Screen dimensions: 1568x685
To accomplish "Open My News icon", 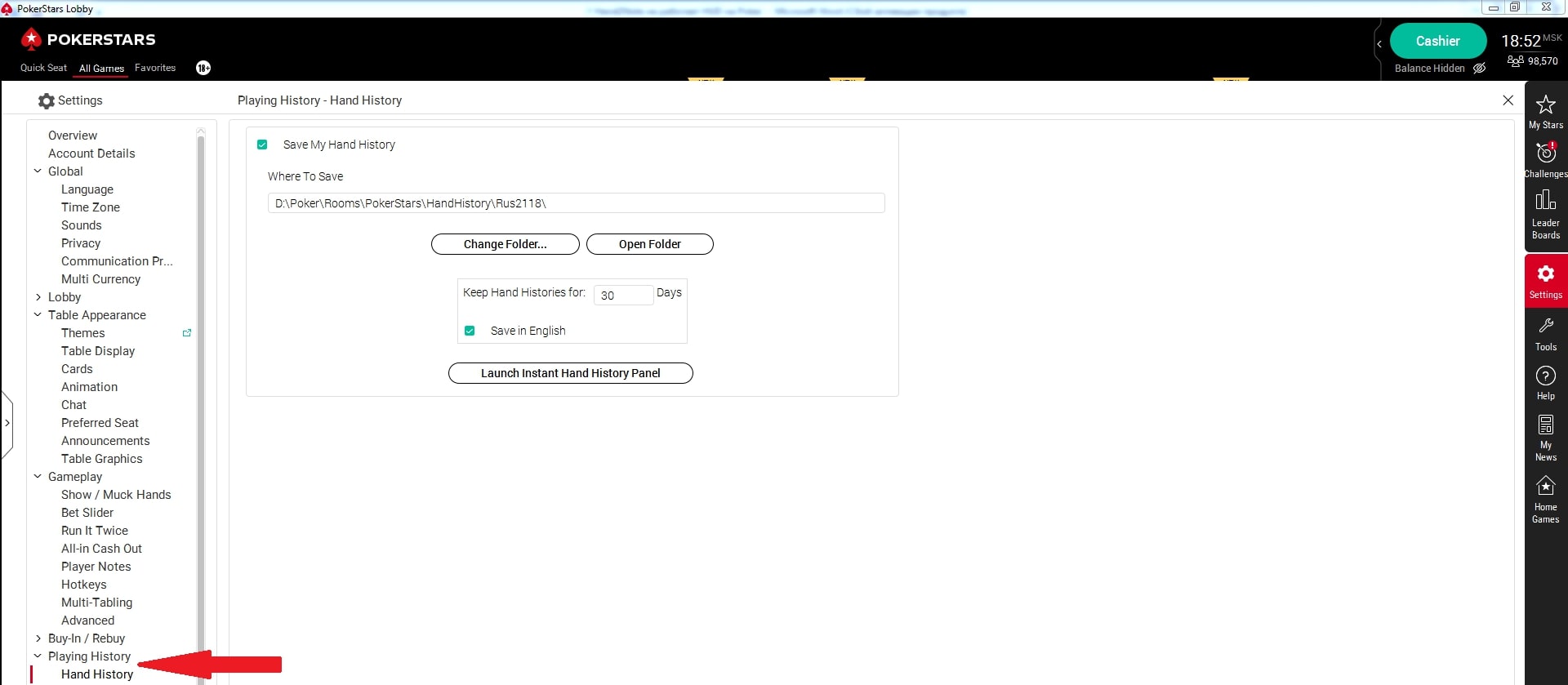I will (x=1545, y=425).
